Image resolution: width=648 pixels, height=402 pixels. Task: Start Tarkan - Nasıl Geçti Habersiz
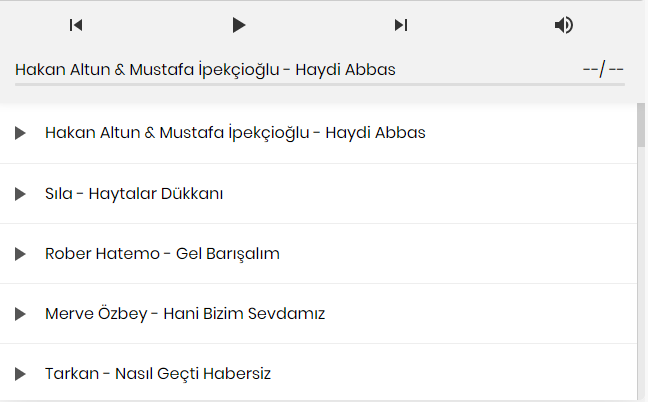158,374
